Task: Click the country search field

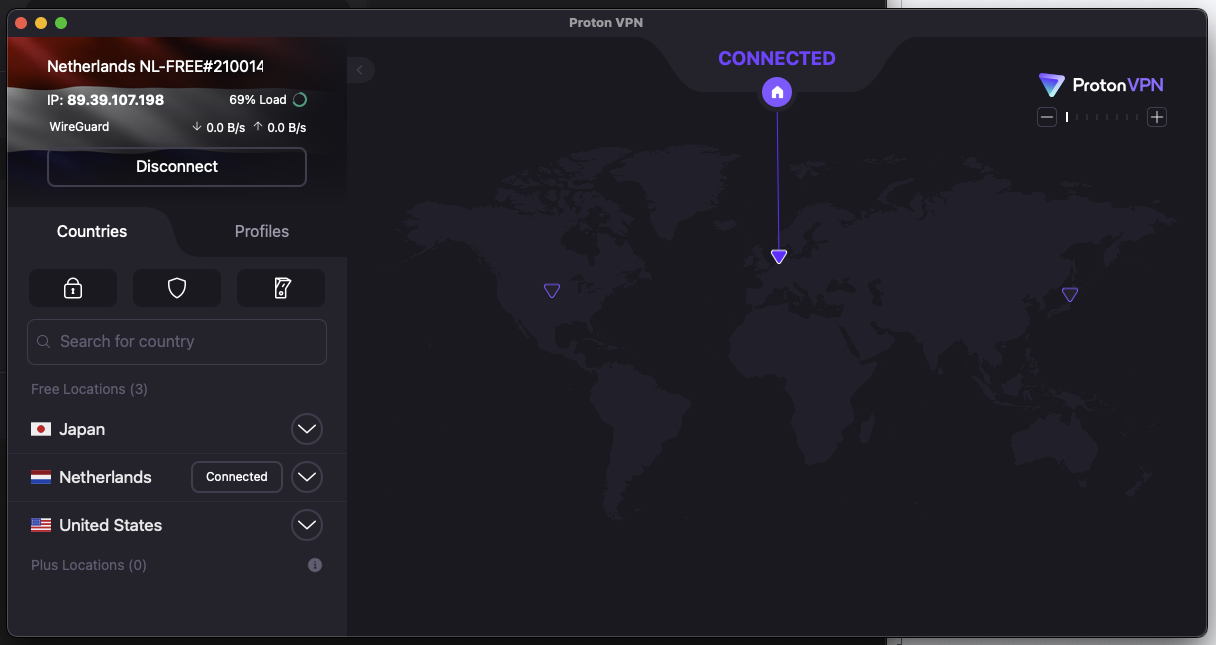Action: [176, 341]
